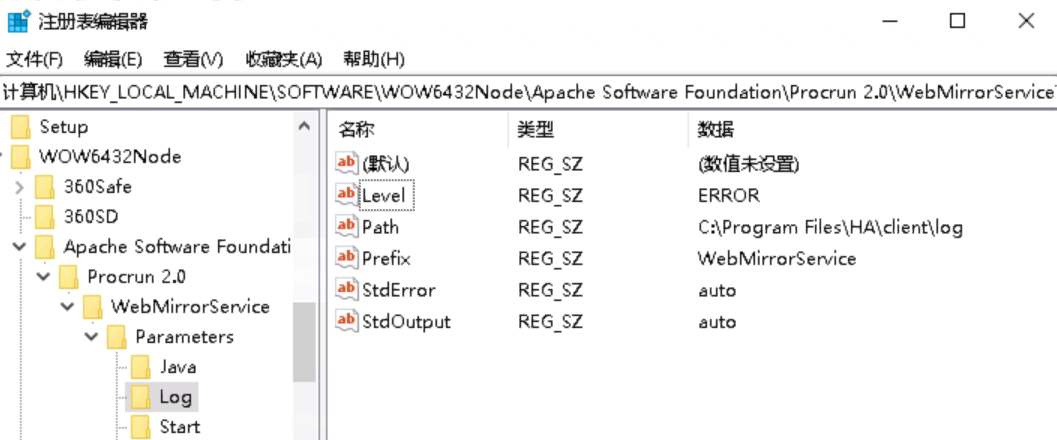Select the StdError value icon
1057x440 pixels.
[346, 290]
